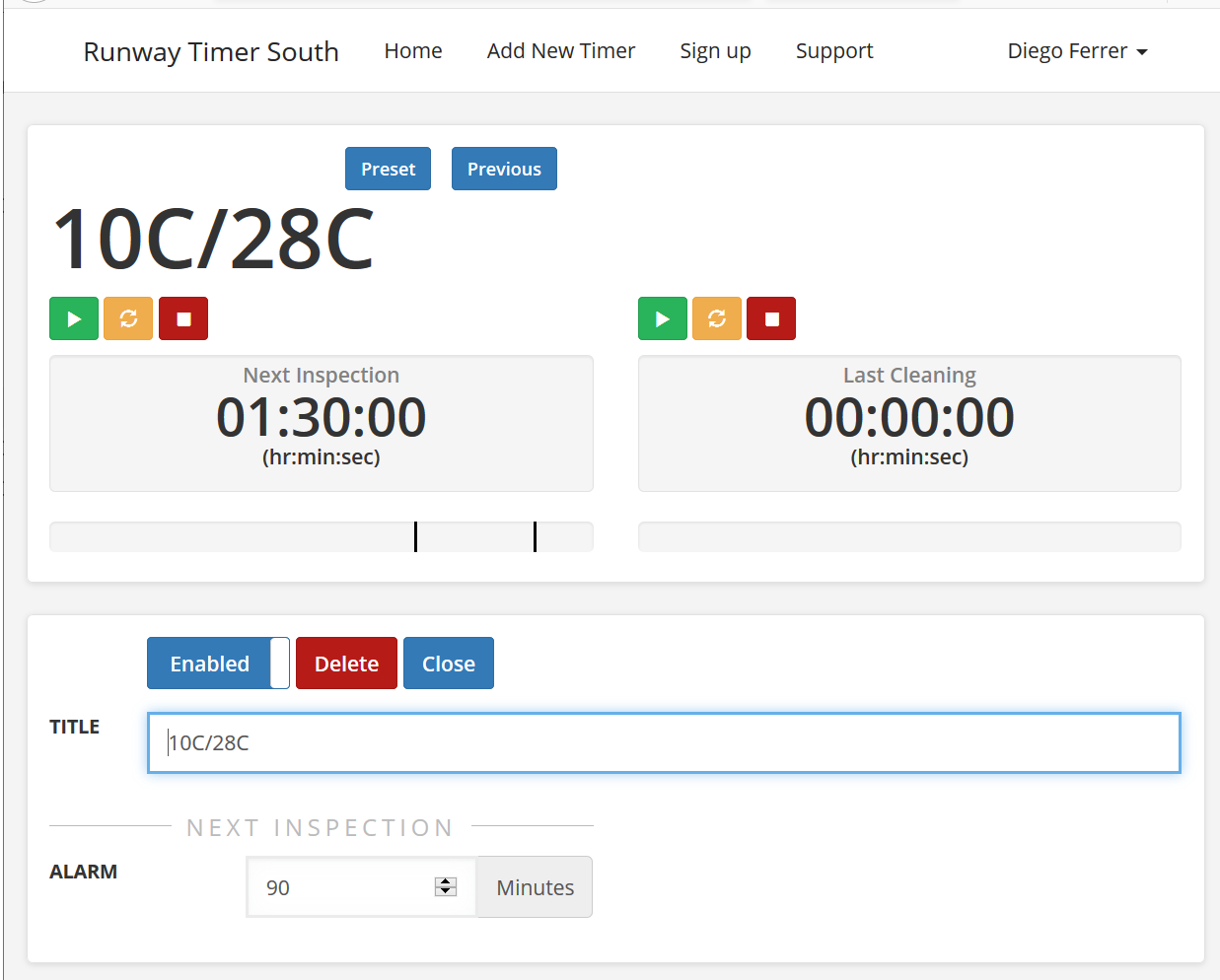
Task: Delete the 10C/28C timer
Action: point(346,664)
